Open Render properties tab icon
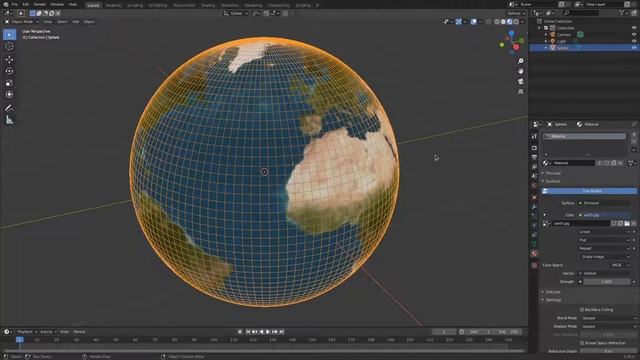 534,148
